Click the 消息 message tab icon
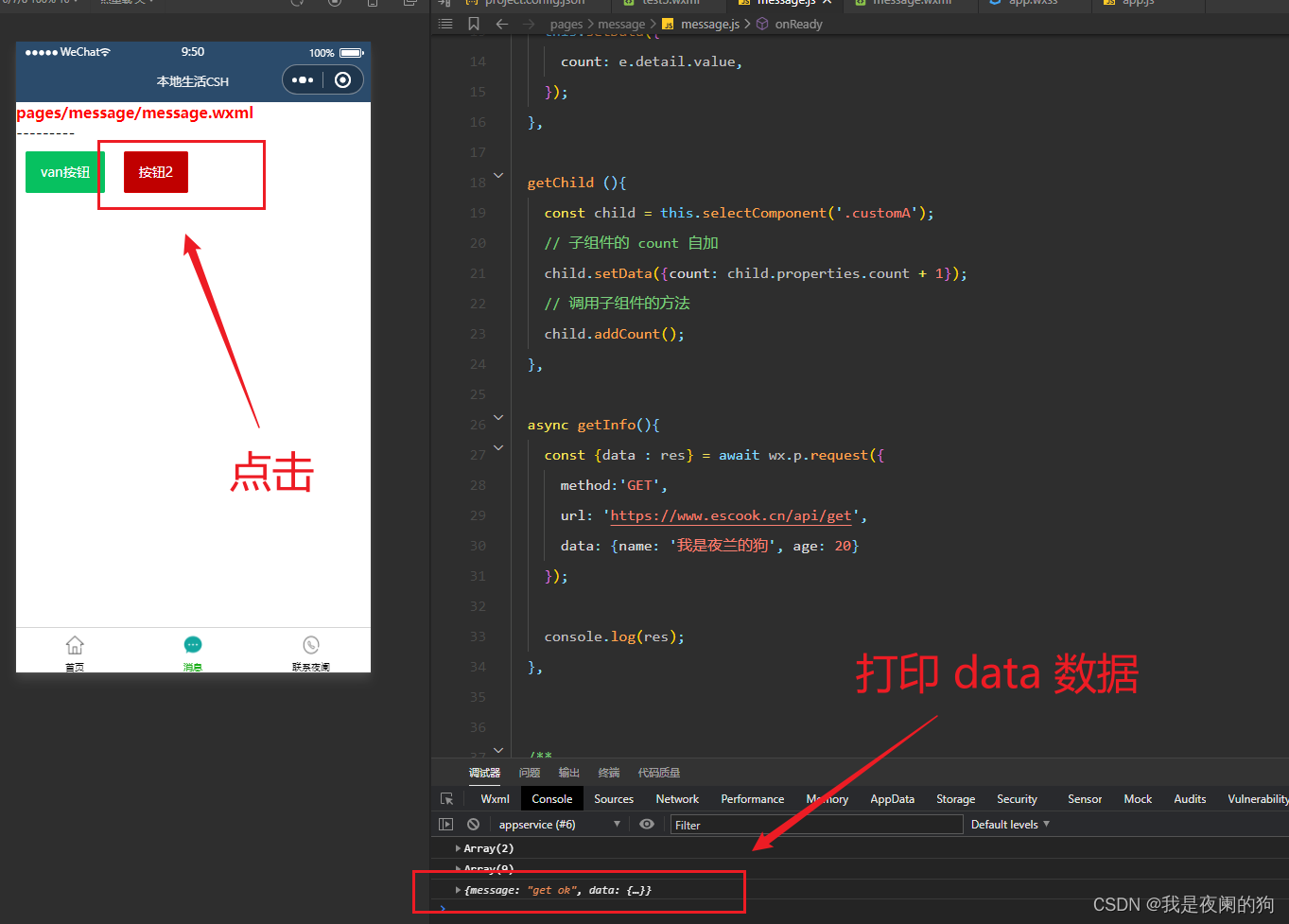Screen dimensions: 1289x924 click(193, 645)
